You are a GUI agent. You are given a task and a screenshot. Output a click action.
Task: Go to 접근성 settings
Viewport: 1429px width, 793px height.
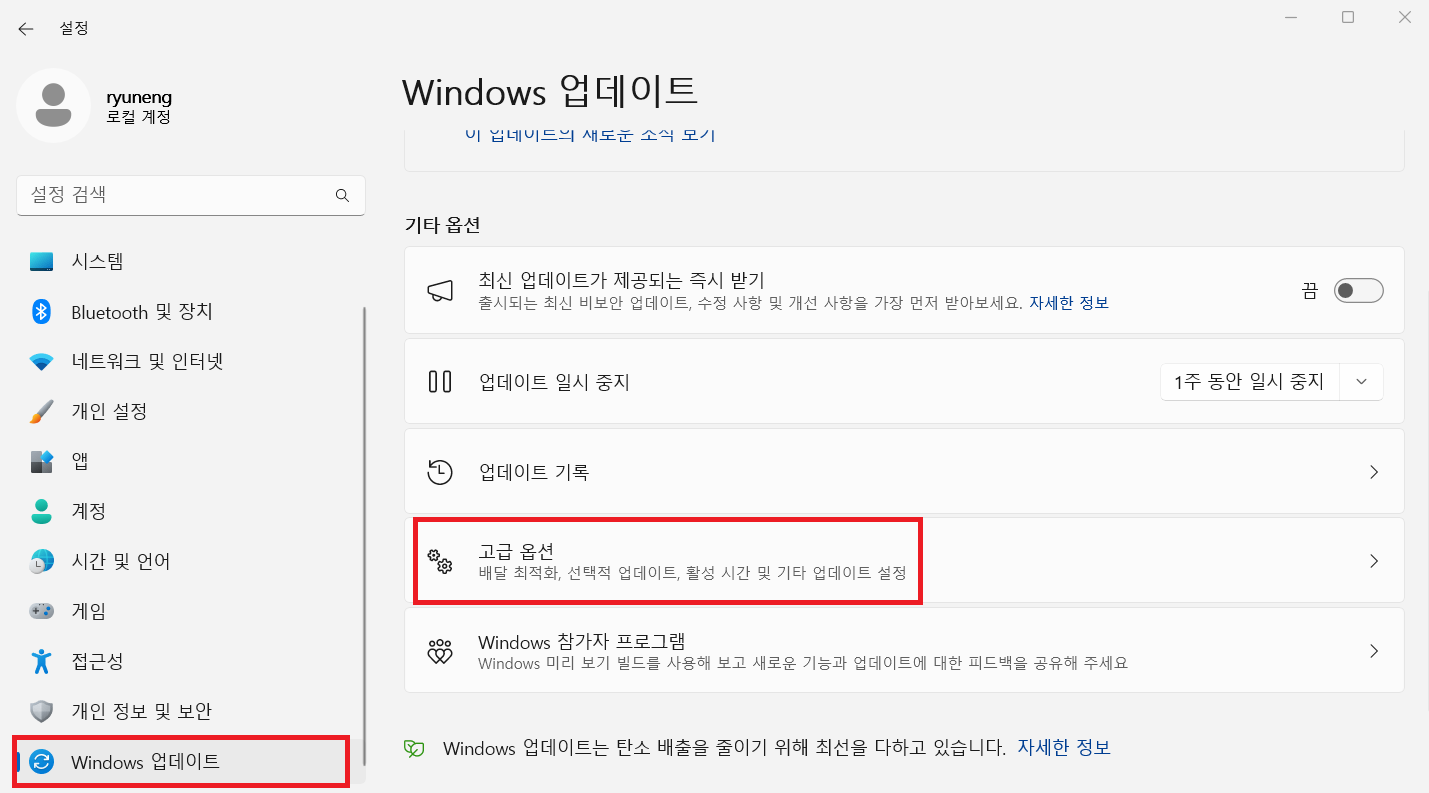tap(189, 661)
